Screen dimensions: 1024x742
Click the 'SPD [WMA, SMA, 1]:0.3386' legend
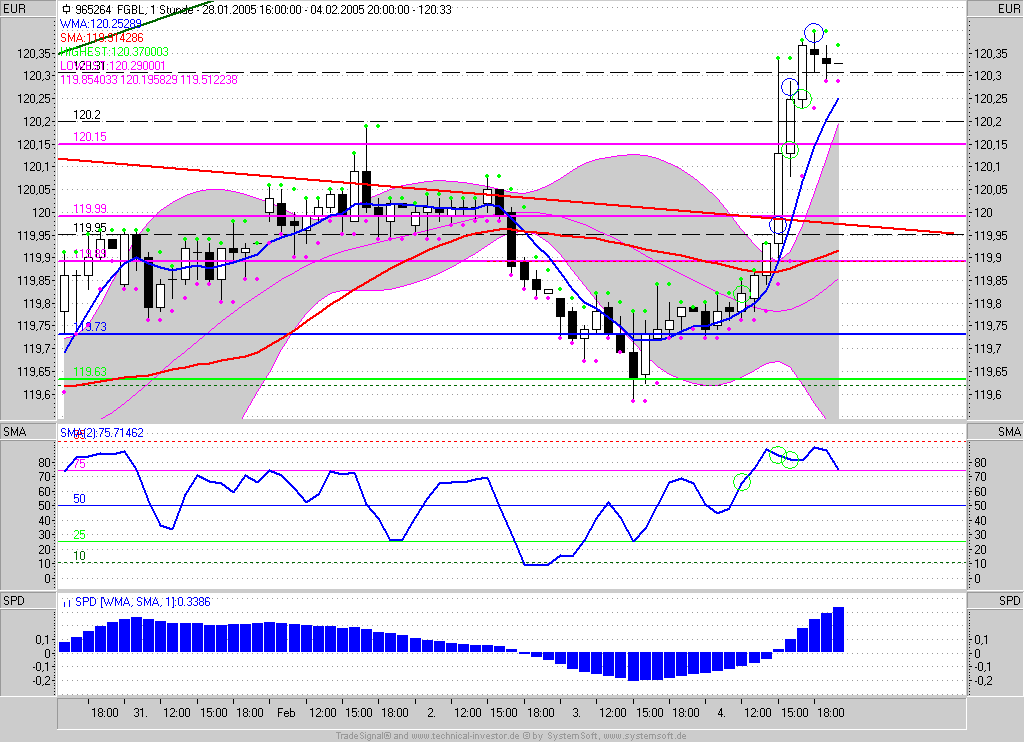(x=143, y=602)
